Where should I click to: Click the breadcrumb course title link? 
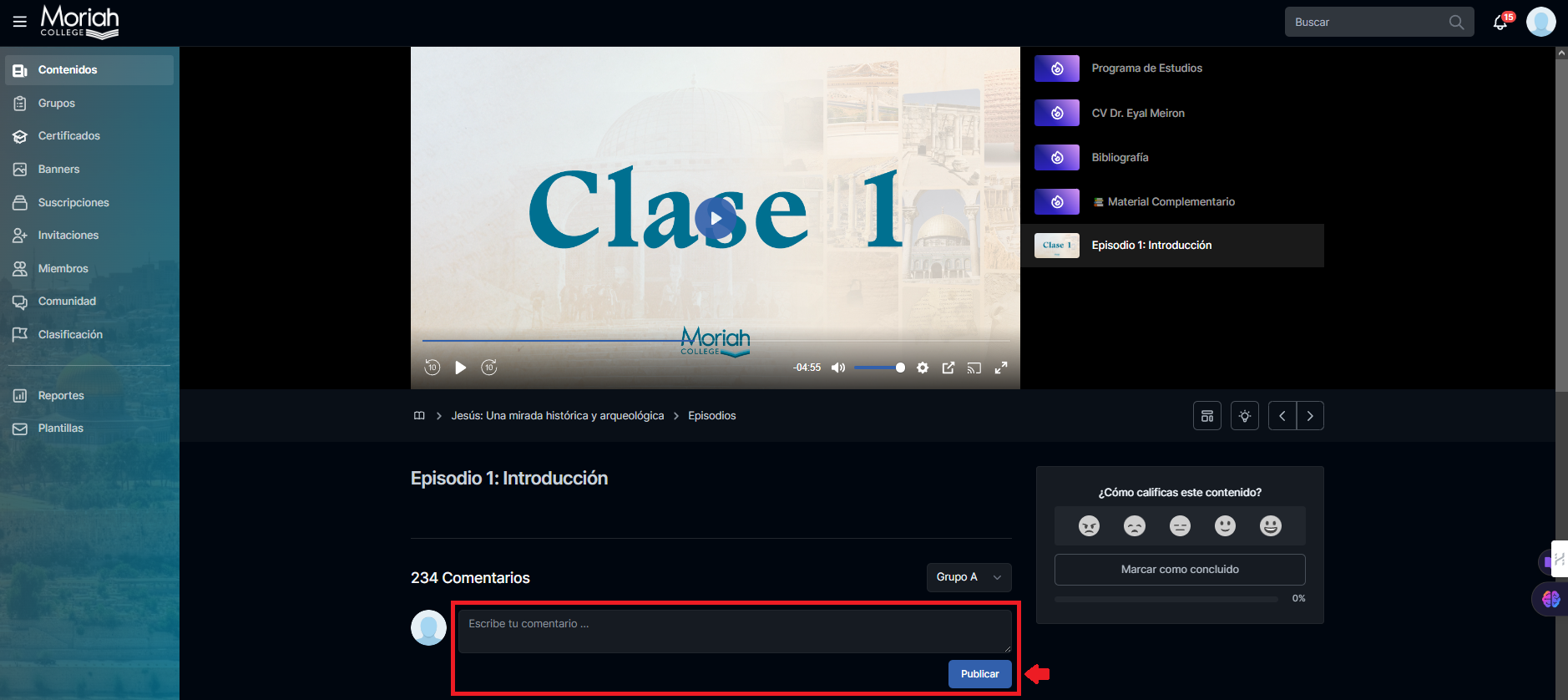(558, 416)
